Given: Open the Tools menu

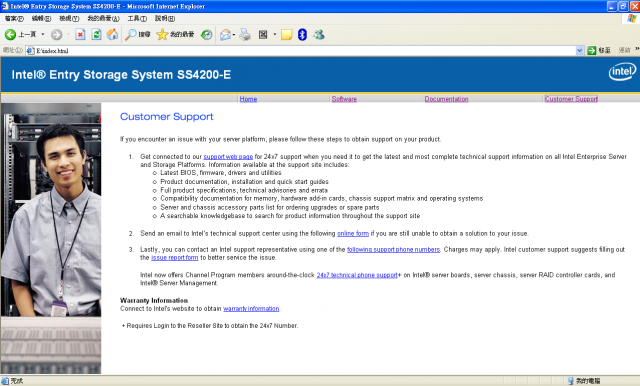Looking at the screenshot, I should 137,18.
